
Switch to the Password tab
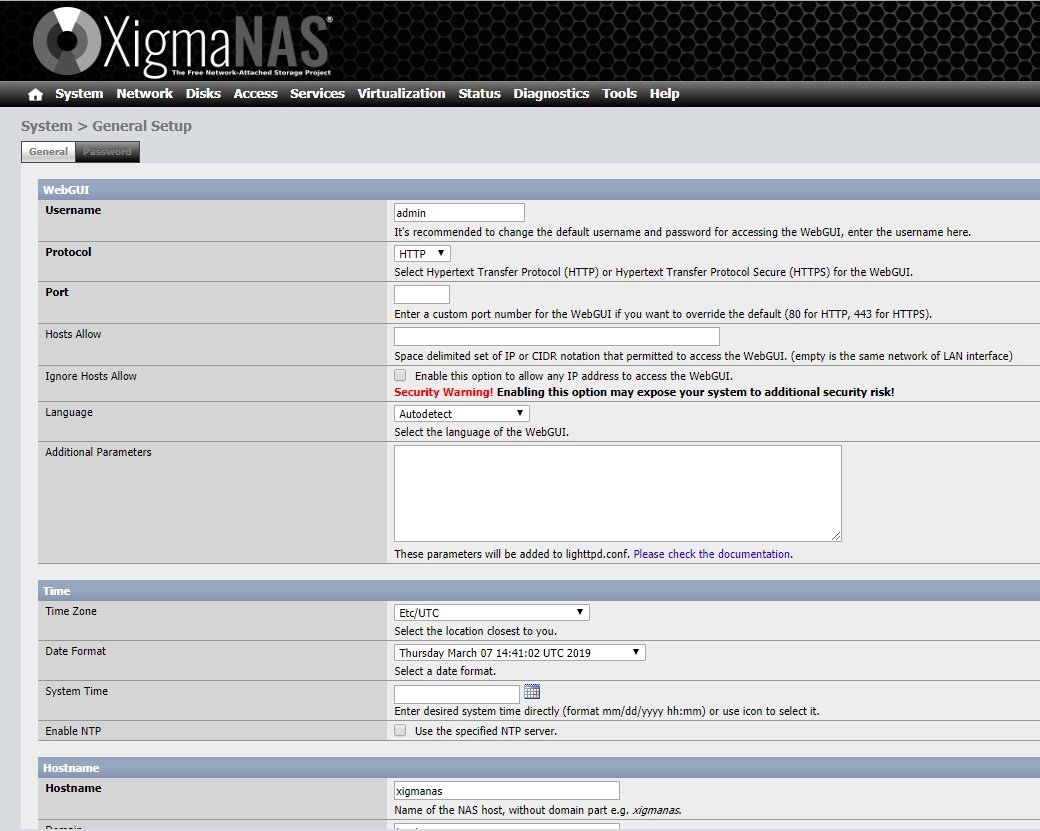107,152
